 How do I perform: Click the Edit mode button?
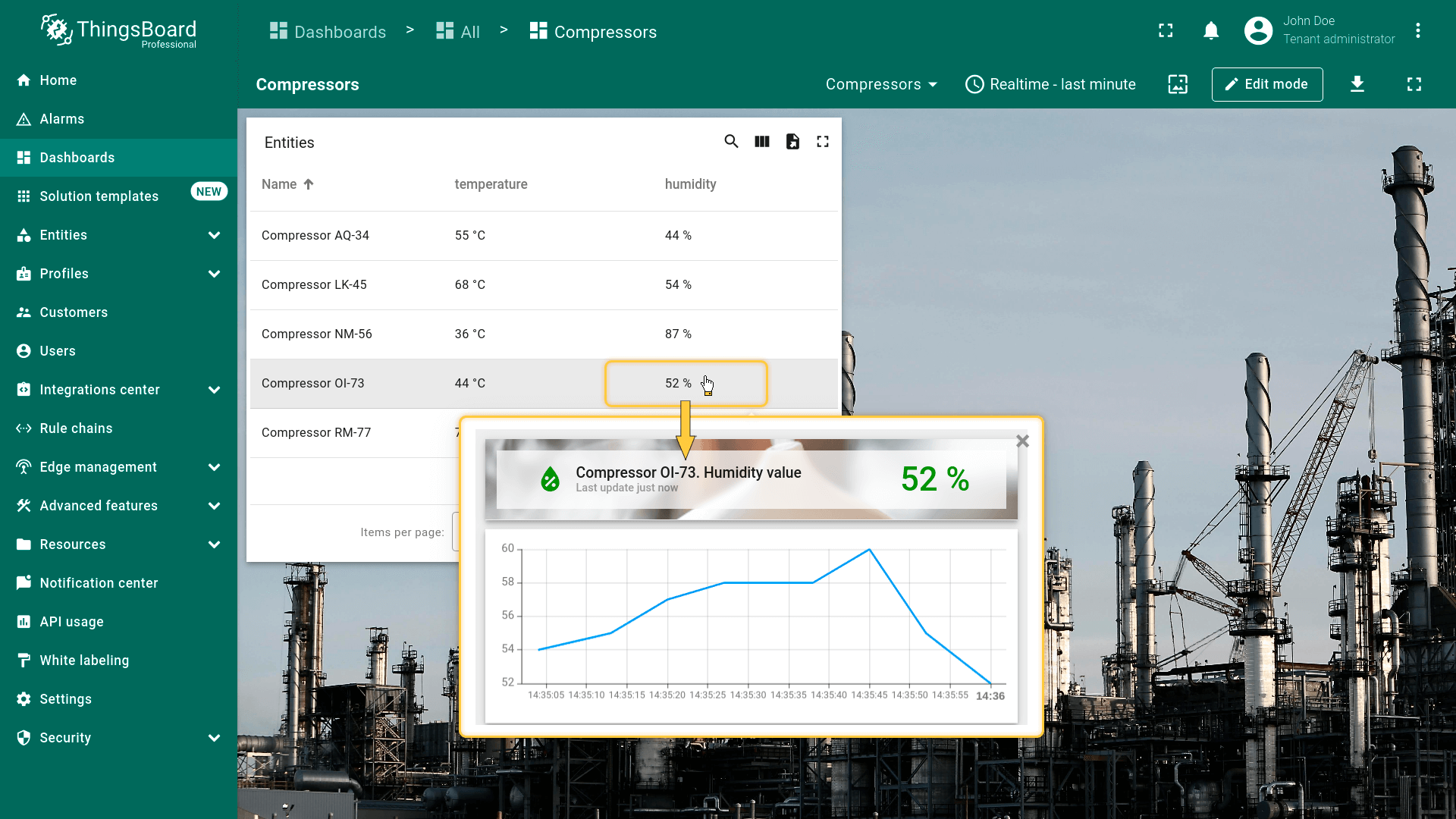click(x=1266, y=84)
